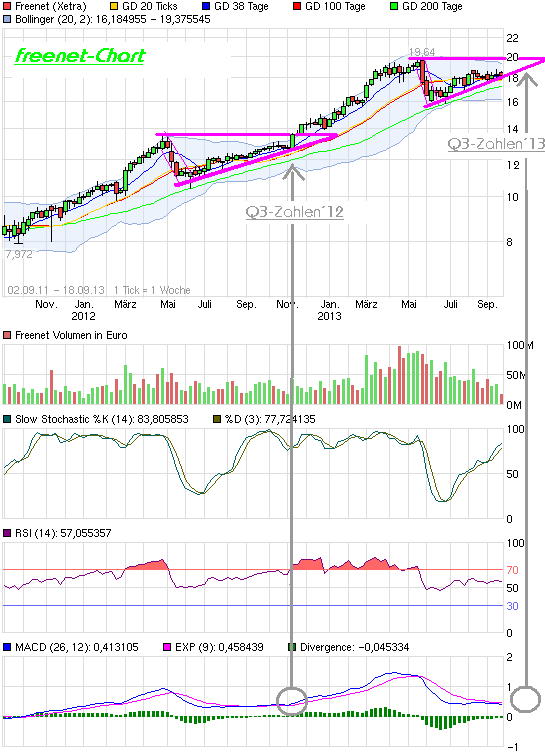
Task: Click the 'Freenet (Xetra)' legend label
Action: tap(51, 7)
